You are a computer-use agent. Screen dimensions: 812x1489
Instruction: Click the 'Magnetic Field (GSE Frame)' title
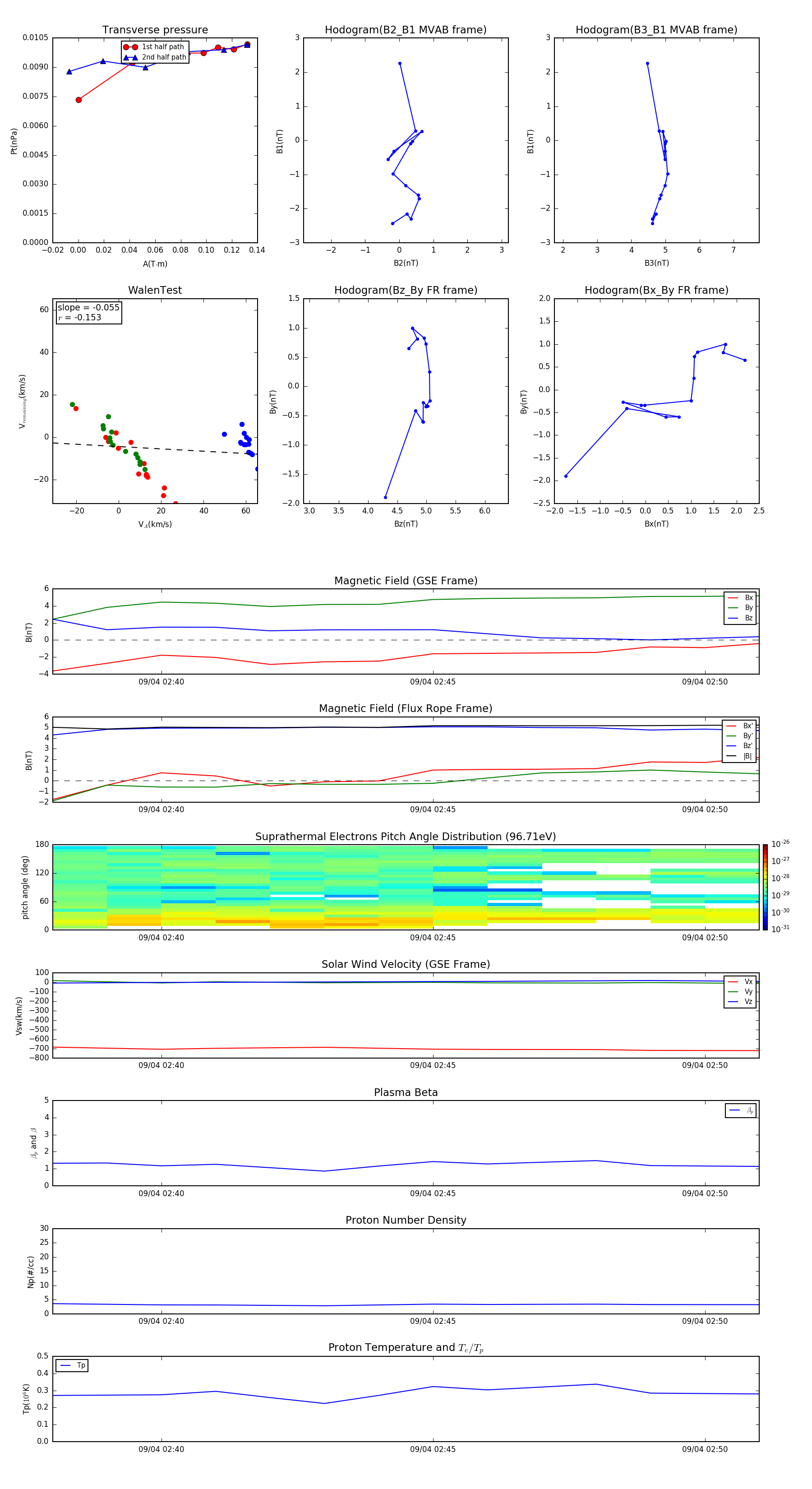pyautogui.click(x=406, y=581)
